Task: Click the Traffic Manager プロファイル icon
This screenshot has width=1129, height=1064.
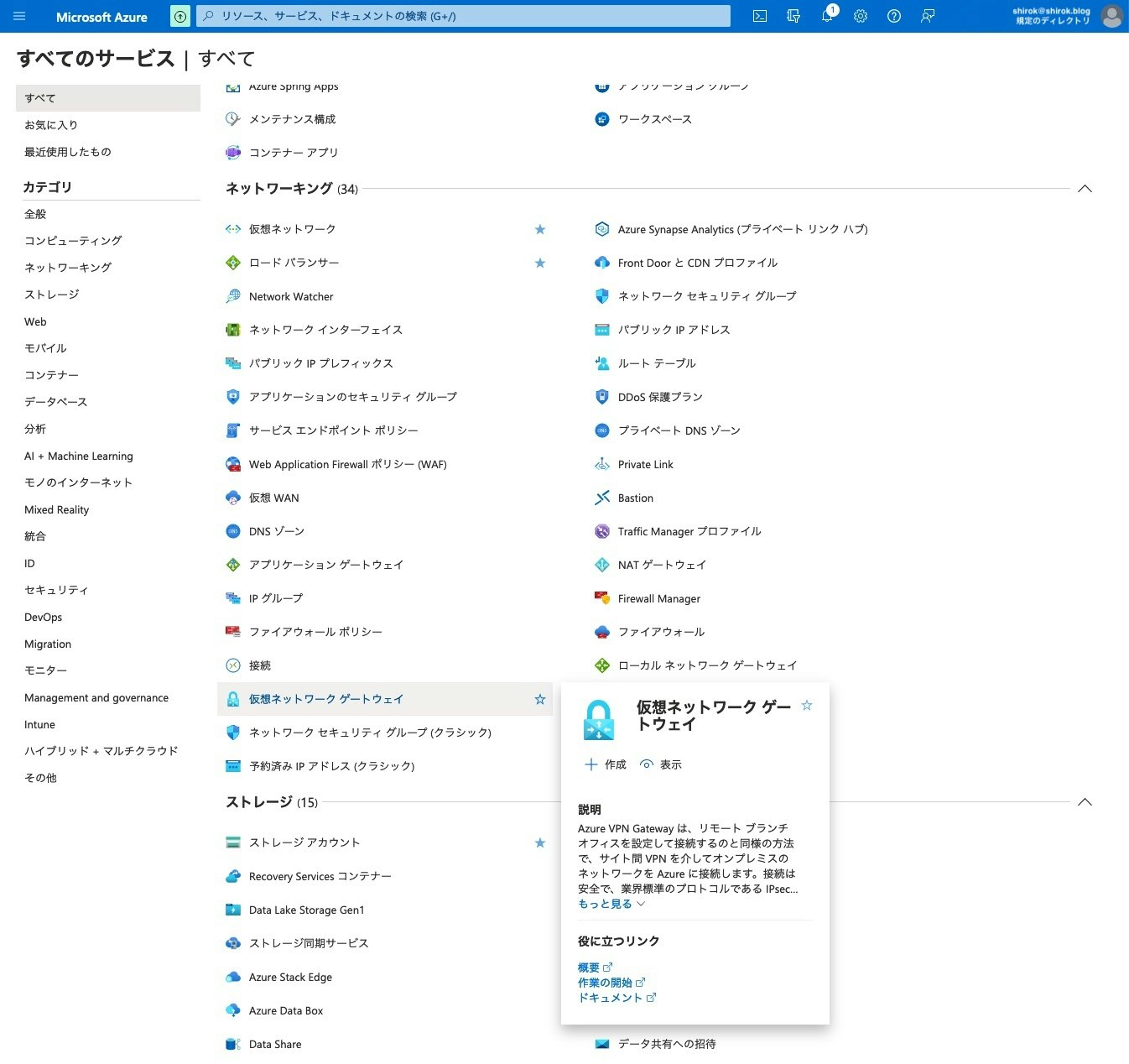Action: [602, 531]
